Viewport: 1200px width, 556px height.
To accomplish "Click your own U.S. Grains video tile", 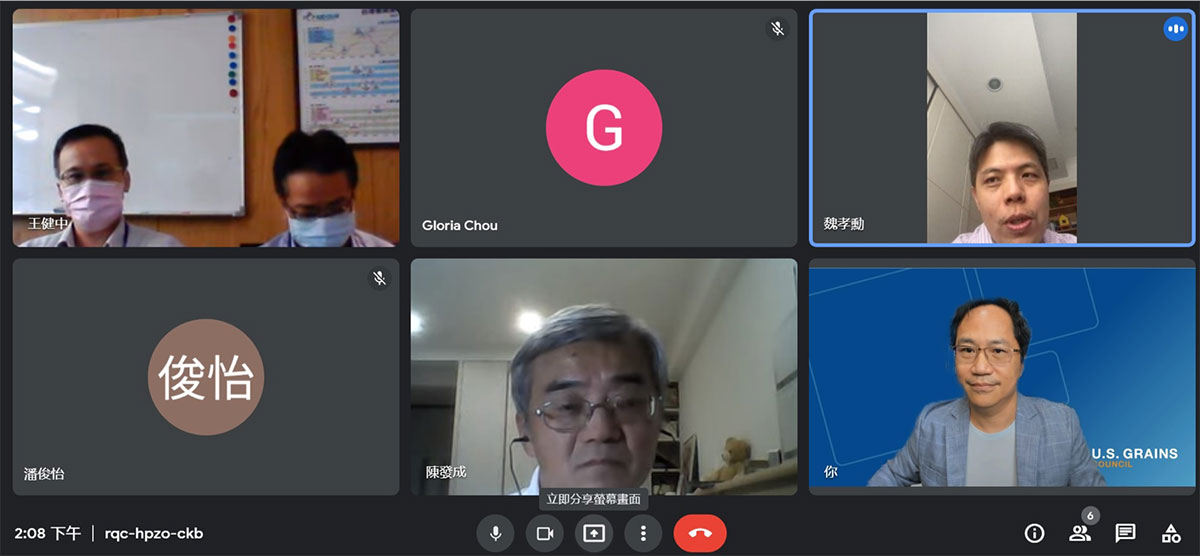I will click(x=1001, y=377).
